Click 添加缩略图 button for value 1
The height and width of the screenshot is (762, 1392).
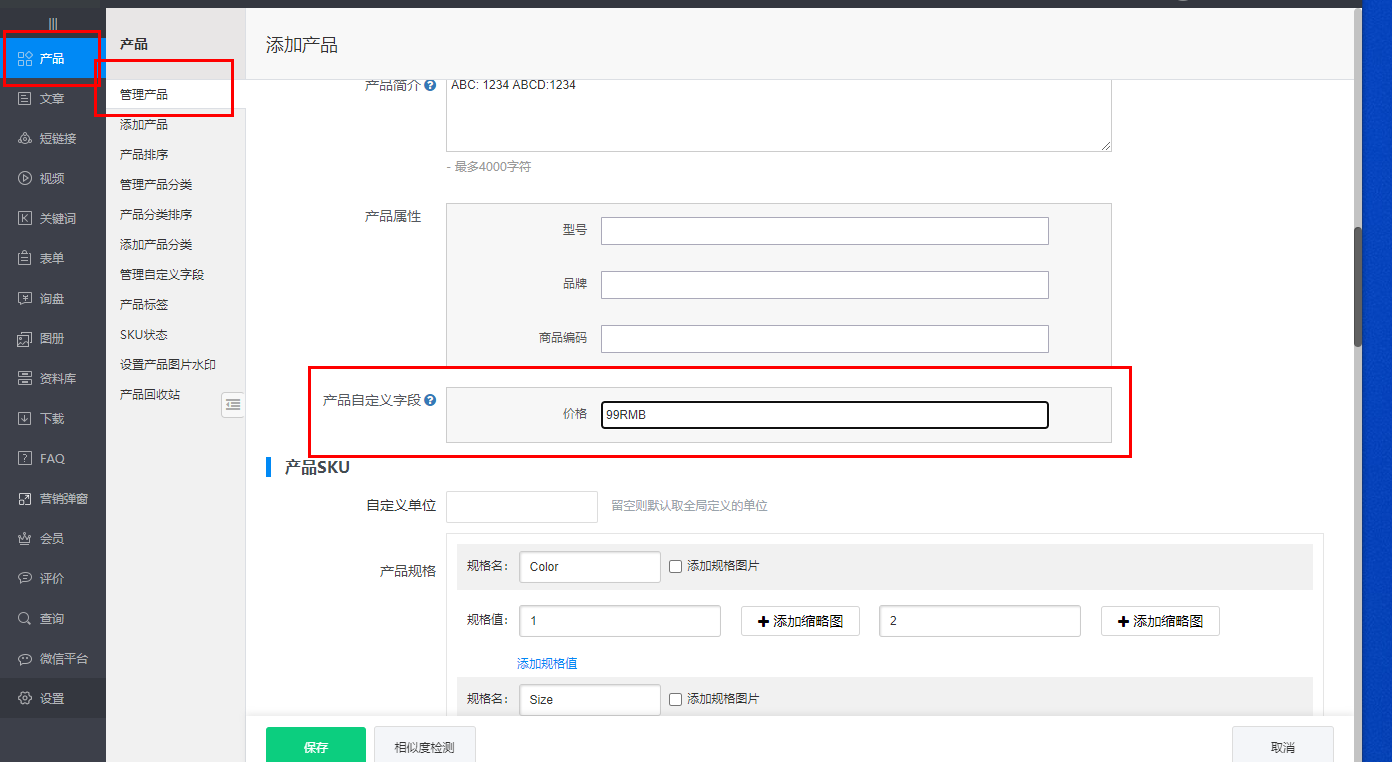(x=800, y=621)
